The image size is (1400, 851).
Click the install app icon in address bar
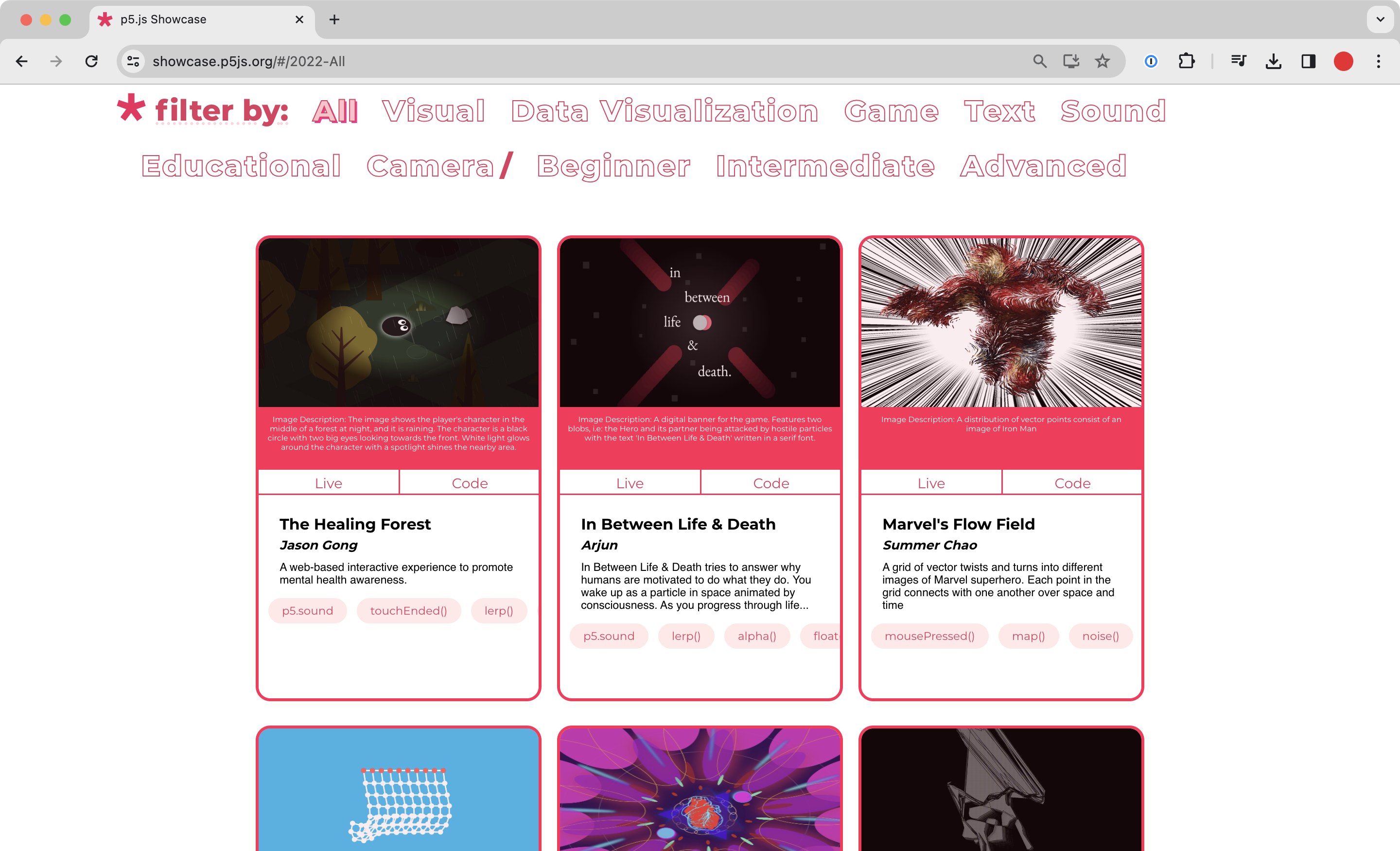[x=1071, y=61]
